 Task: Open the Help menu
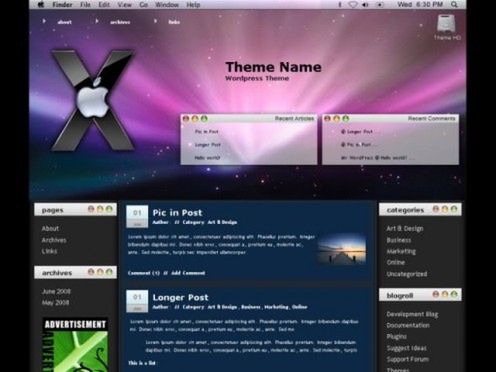point(193,5)
